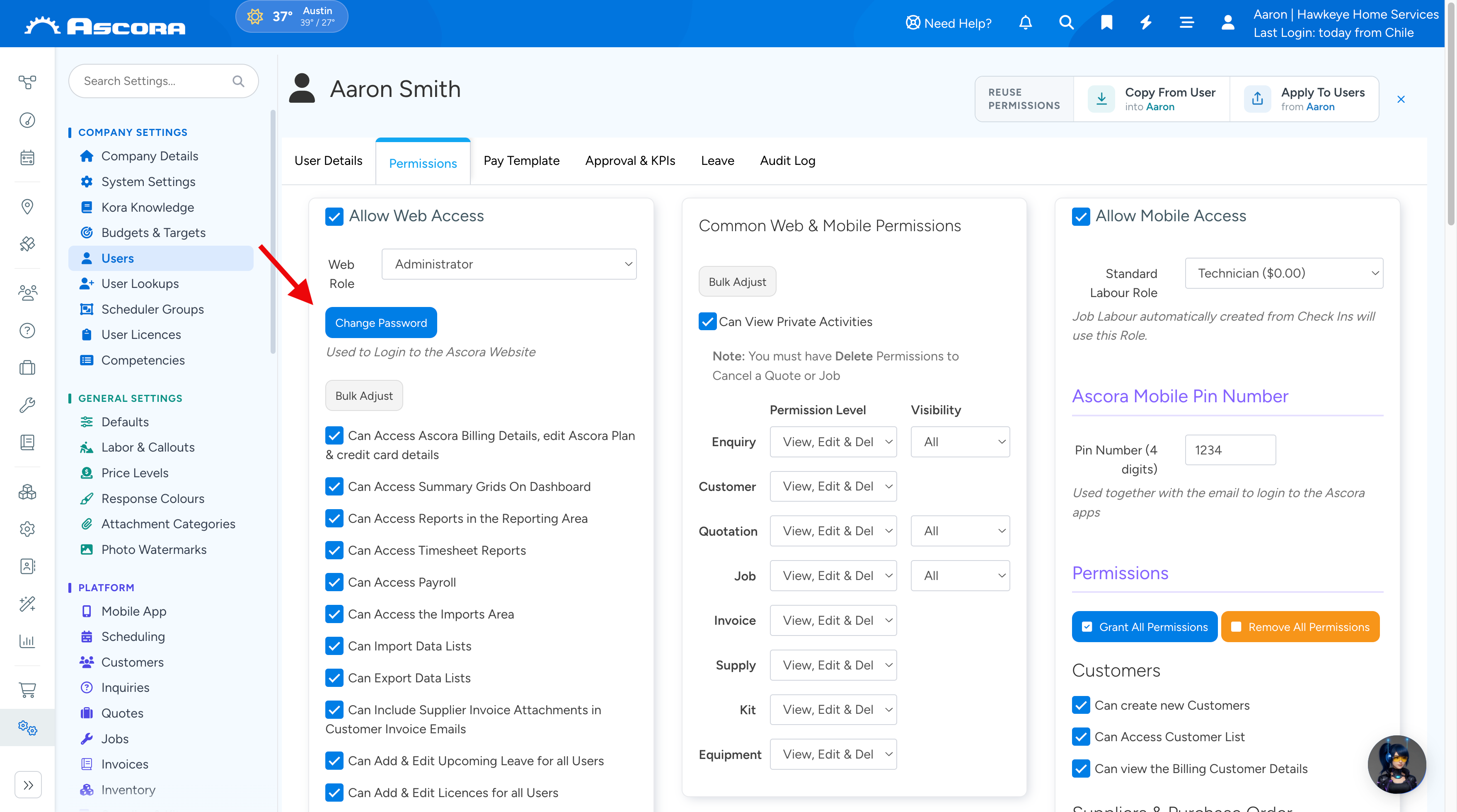Click Bulk Adjust under Common Permissions
The height and width of the screenshot is (812, 1457).
click(x=737, y=281)
